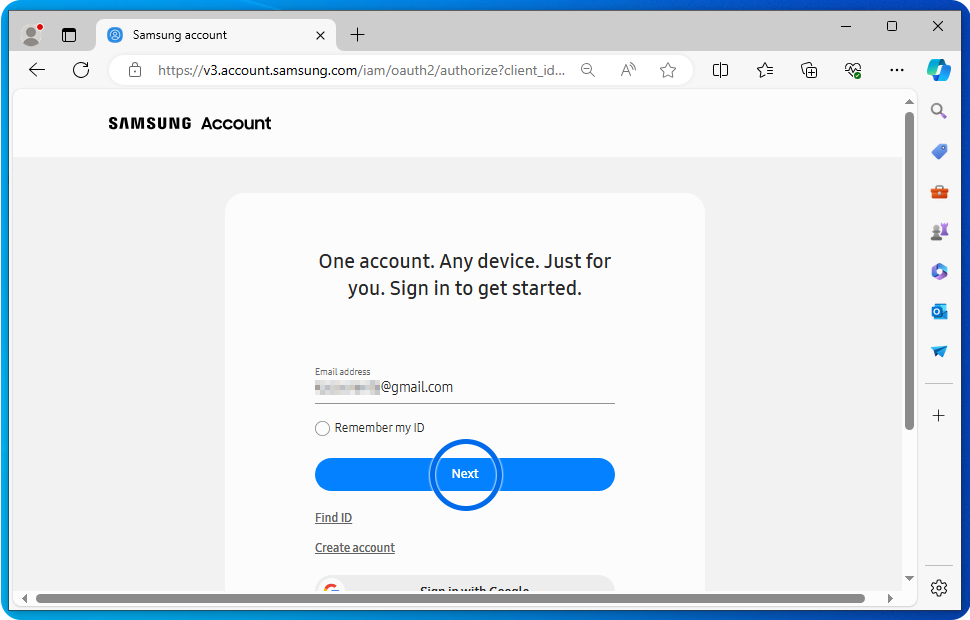The width and height of the screenshot is (970, 620).
Task: Open the Tab actions menu
Action: click(69, 35)
